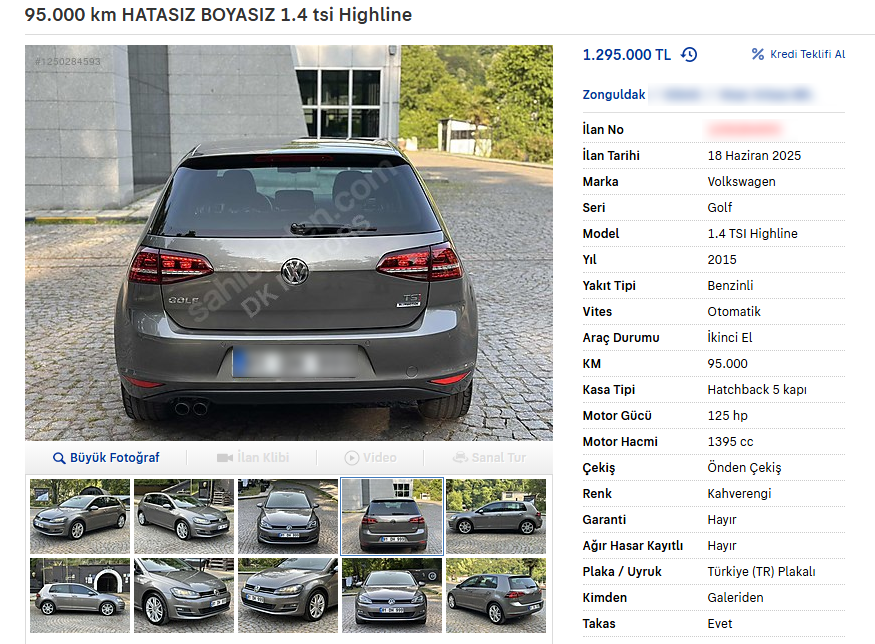Select close-up wheel thumbnail in bottom row

[184, 595]
